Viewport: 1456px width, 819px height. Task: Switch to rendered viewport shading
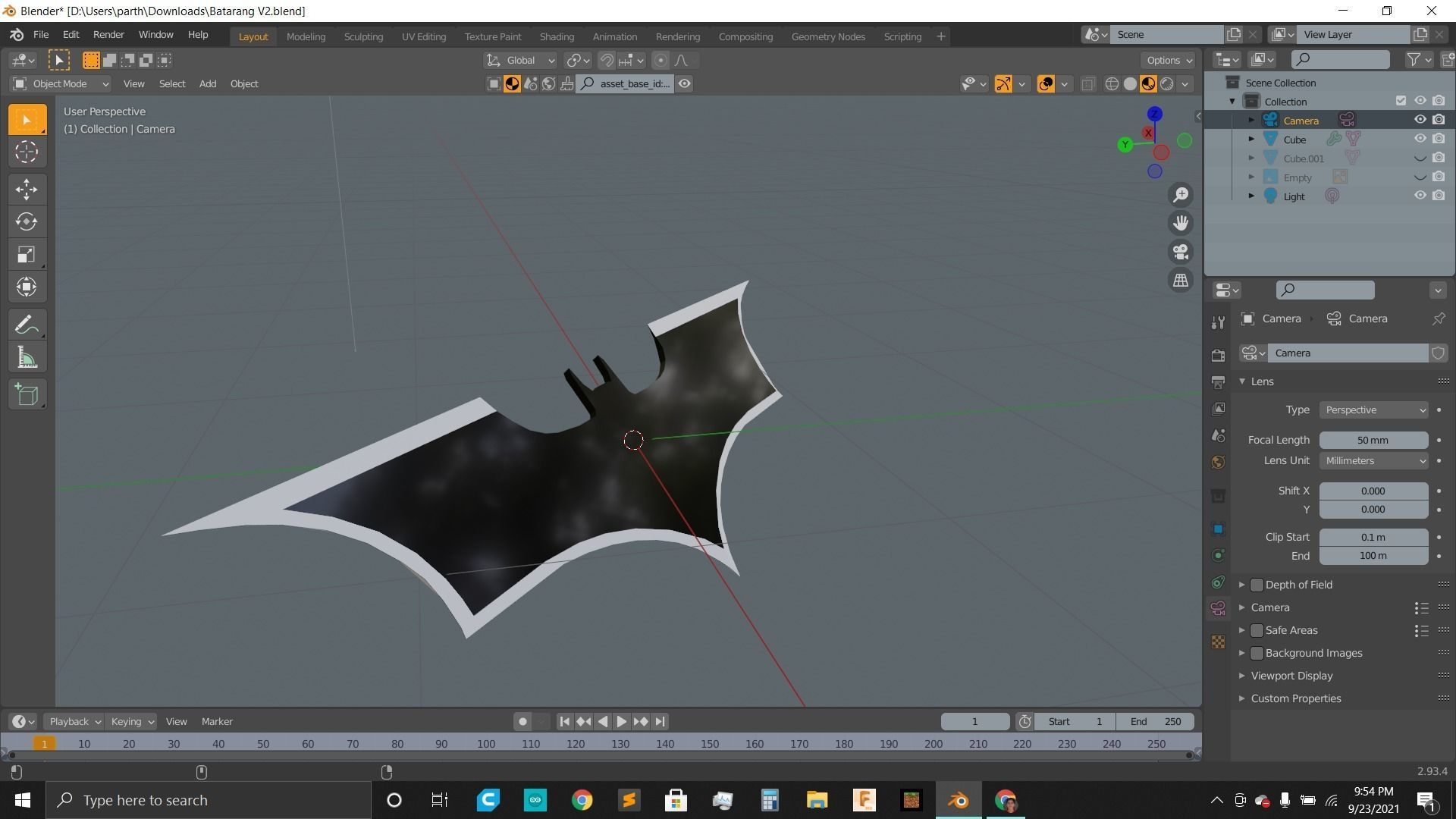(x=1167, y=84)
